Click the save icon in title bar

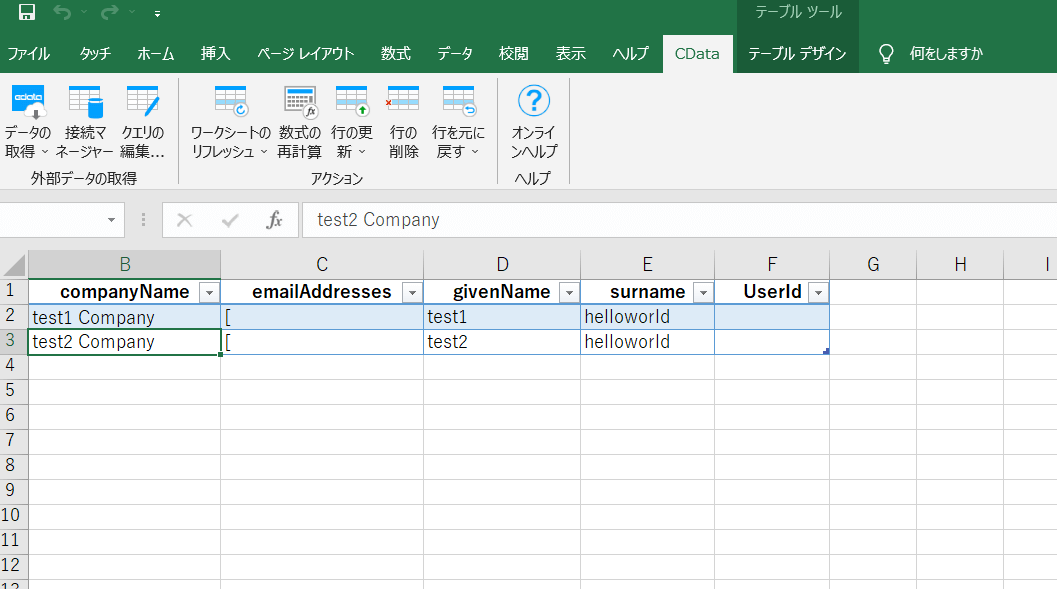(27, 13)
